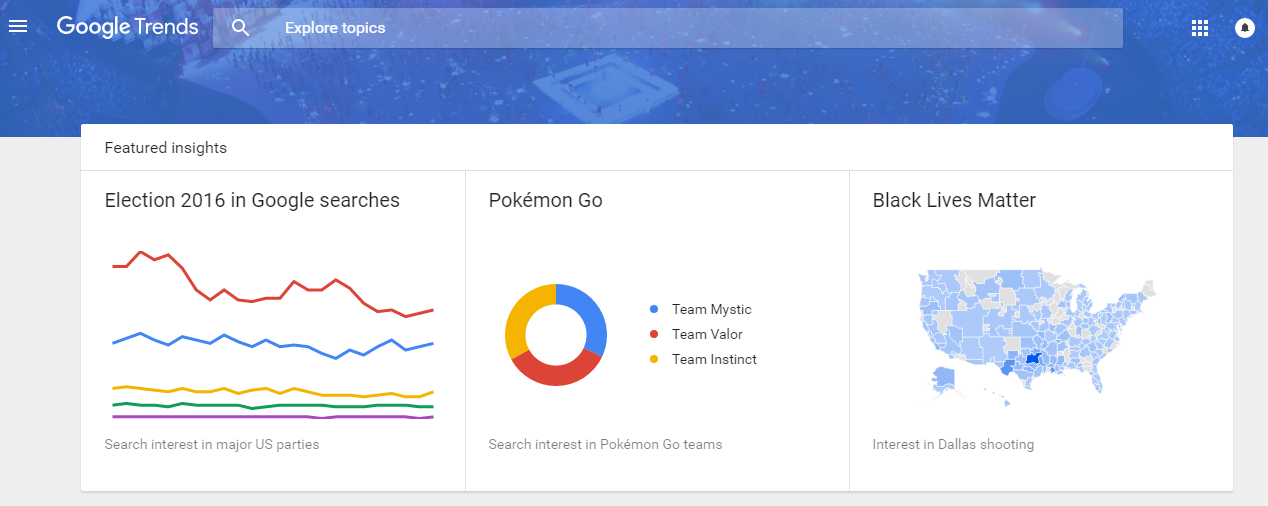The height and width of the screenshot is (506, 1268).
Task: Click the green line in election chart
Action: tap(272, 405)
